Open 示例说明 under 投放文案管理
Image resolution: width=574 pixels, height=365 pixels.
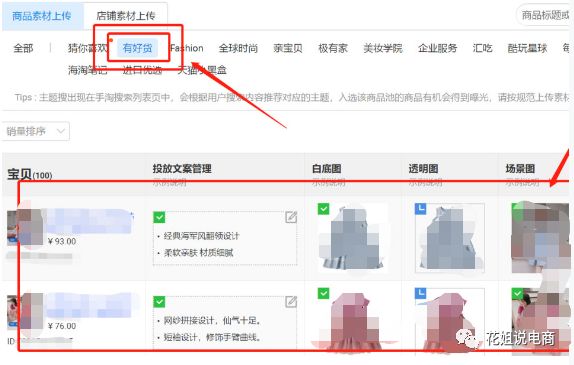pyautogui.click(x=169, y=182)
